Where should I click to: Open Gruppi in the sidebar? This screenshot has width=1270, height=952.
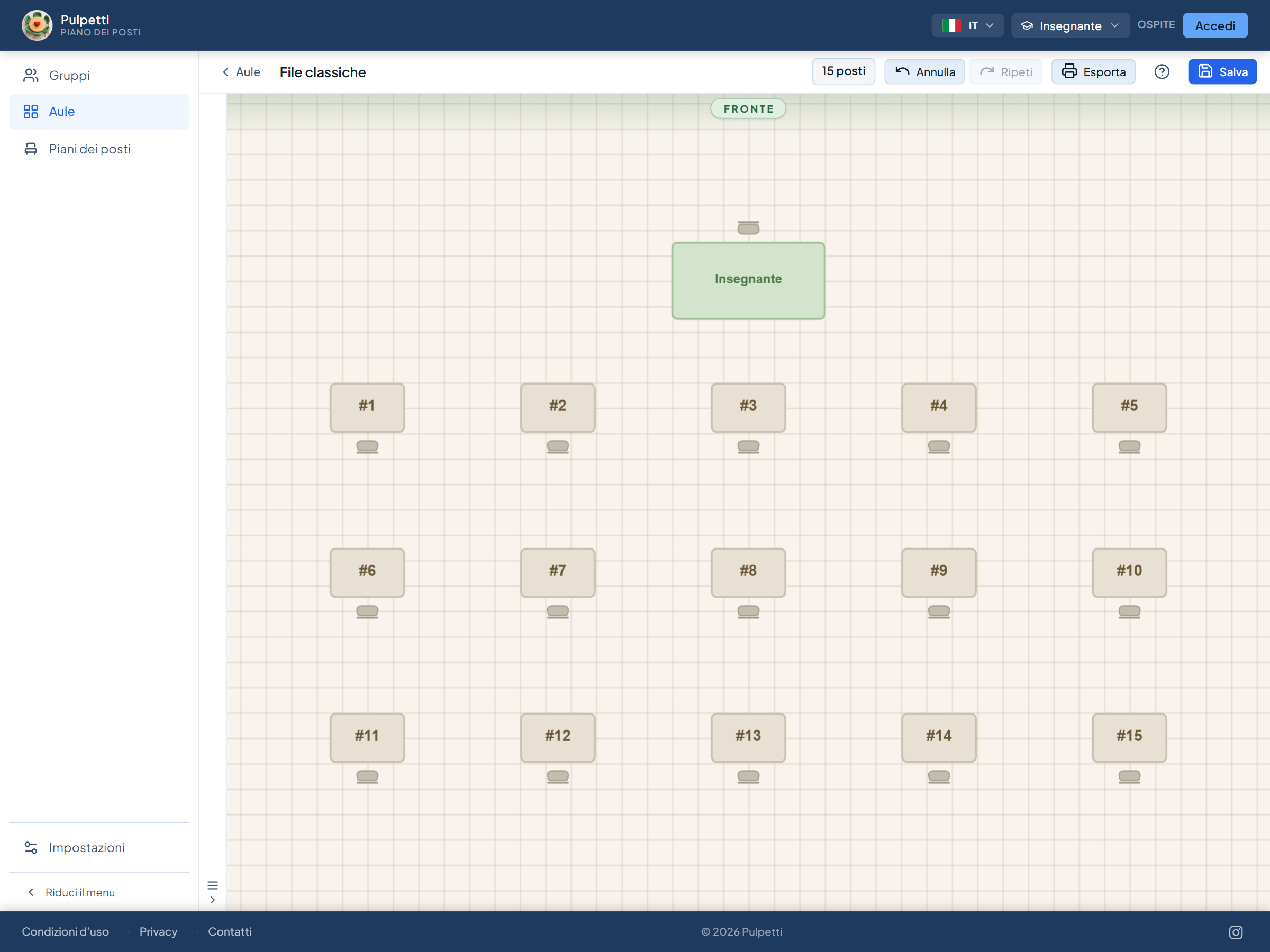(99, 75)
